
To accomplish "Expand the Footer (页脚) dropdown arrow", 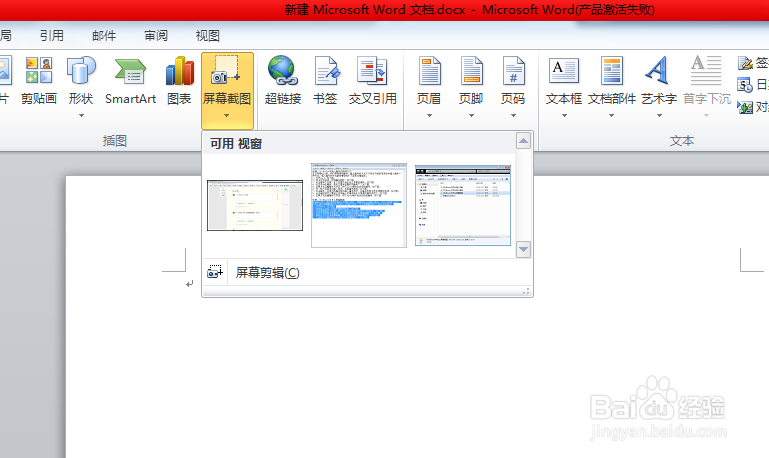I will pyautogui.click(x=471, y=116).
